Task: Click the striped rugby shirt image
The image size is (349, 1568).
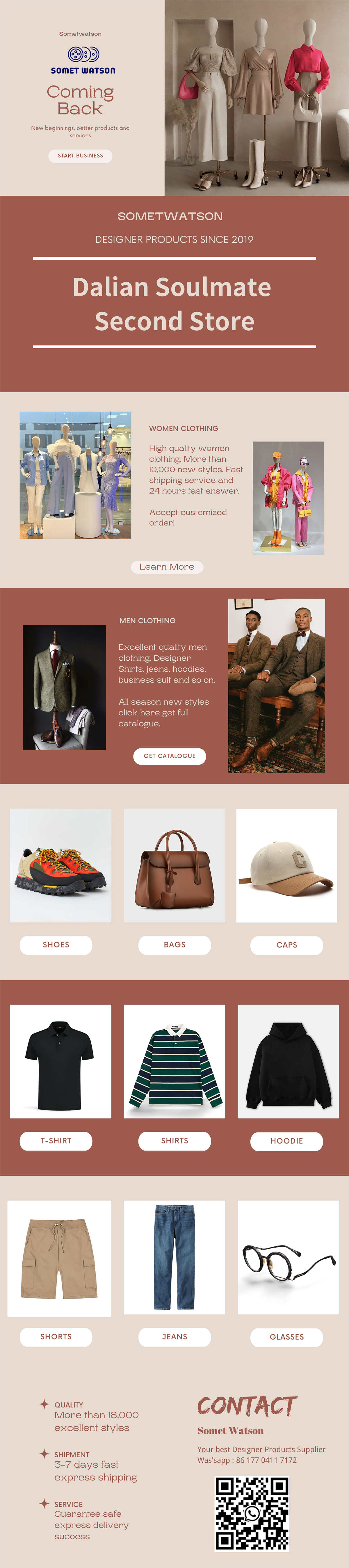Action: click(x=174, y=1061)
